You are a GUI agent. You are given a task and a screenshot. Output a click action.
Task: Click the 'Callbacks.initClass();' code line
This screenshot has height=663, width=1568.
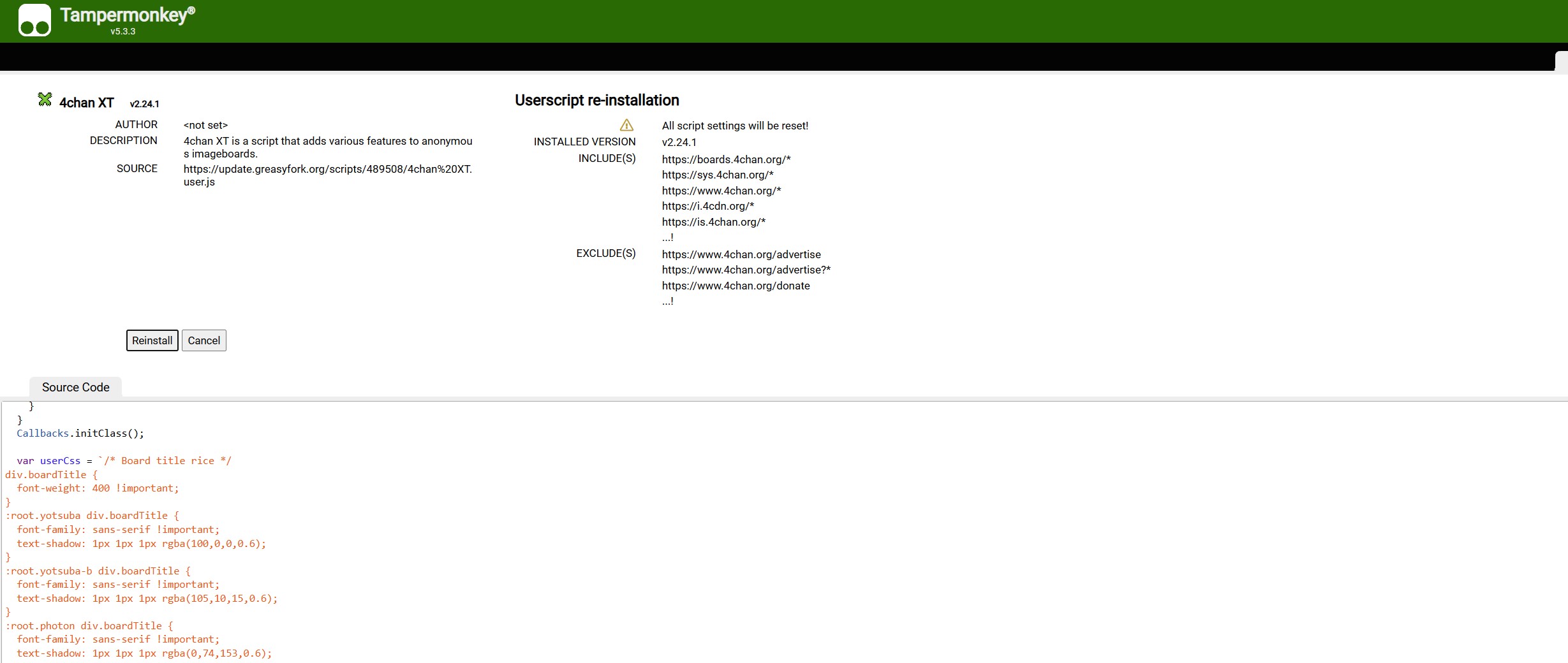pyautogui.click(x=80, y=433)
